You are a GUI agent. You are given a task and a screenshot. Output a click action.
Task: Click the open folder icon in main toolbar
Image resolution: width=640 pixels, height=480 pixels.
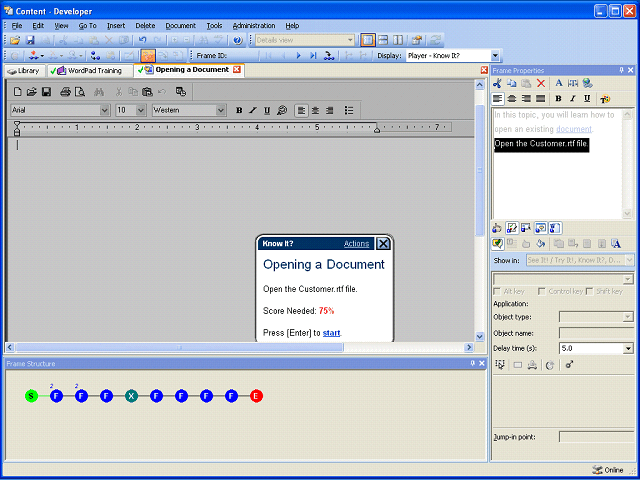15,40
